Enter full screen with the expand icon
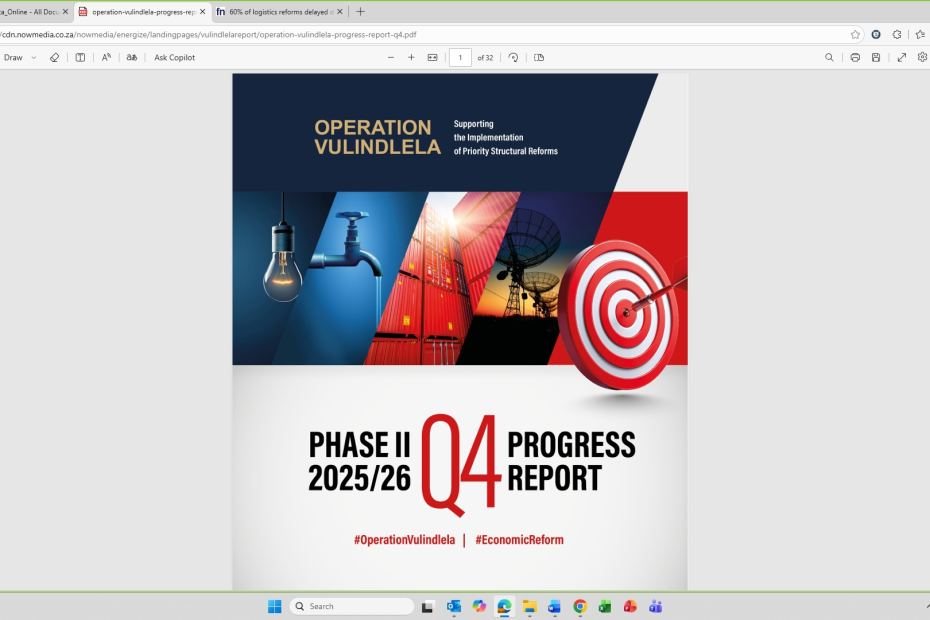930x620 pixels. (902, 58)
